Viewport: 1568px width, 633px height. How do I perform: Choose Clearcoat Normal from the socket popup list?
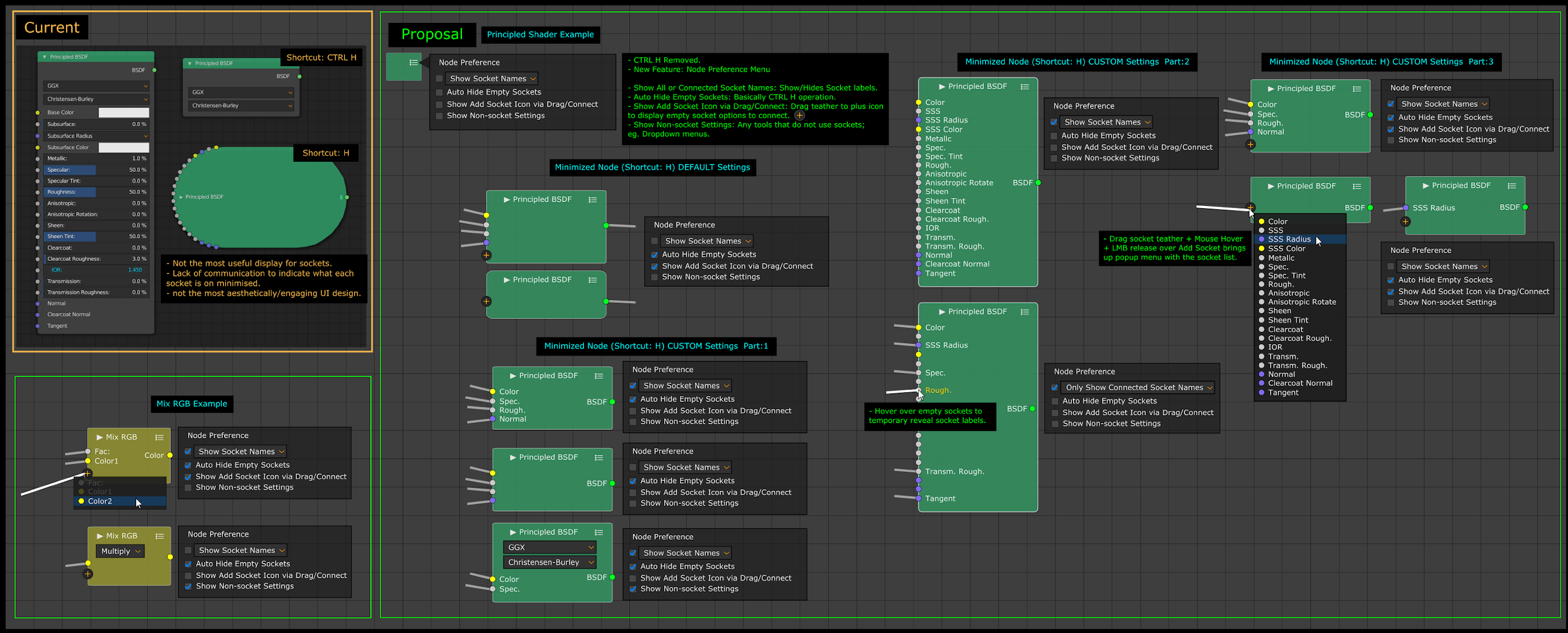pos(1300,384)
